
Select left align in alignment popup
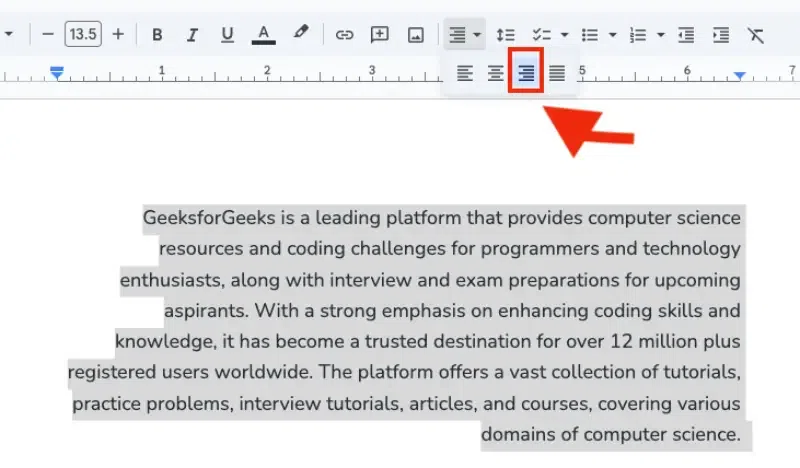coord(464,73)
